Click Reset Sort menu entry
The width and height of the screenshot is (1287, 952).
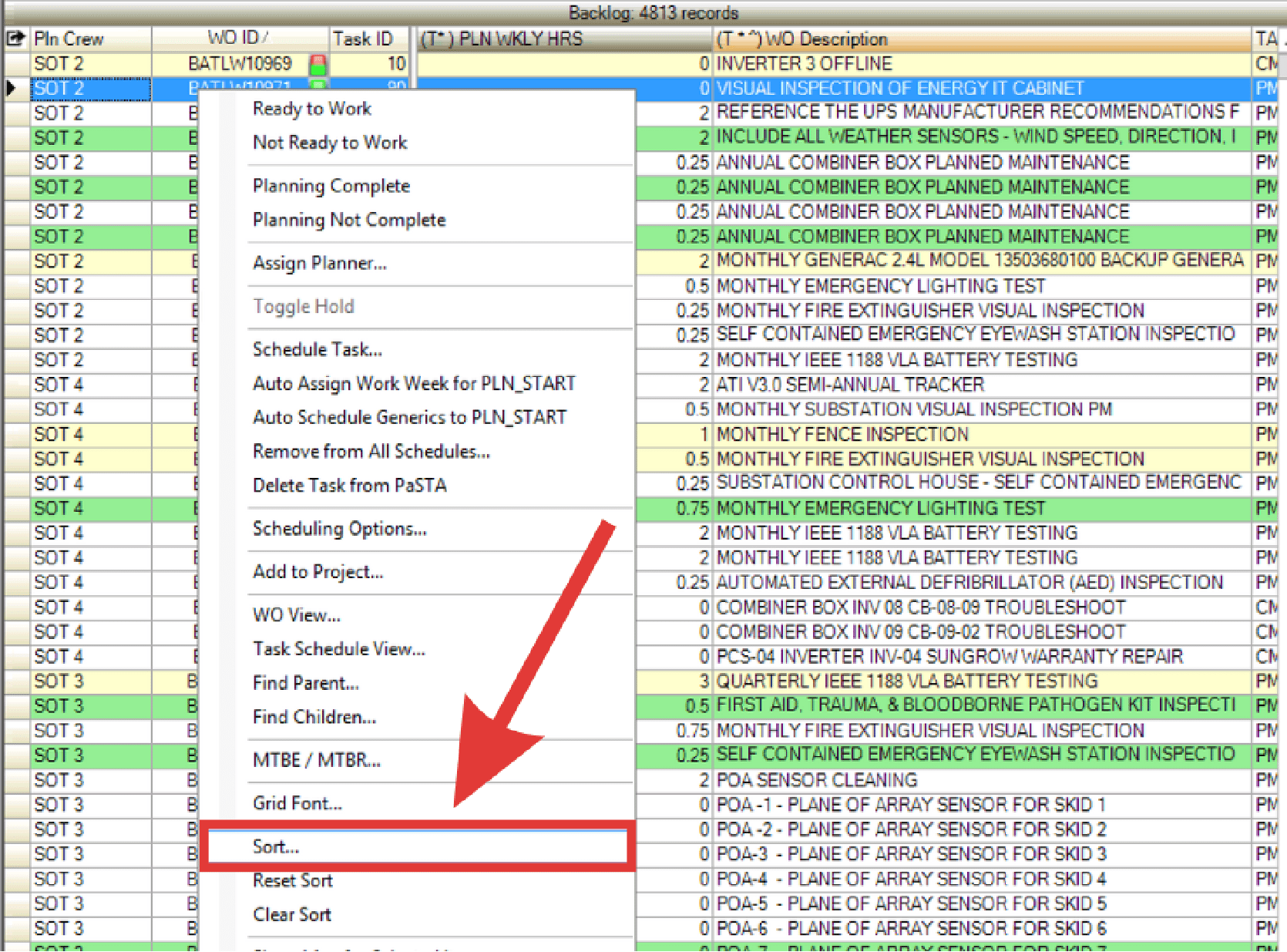[293, 880]
